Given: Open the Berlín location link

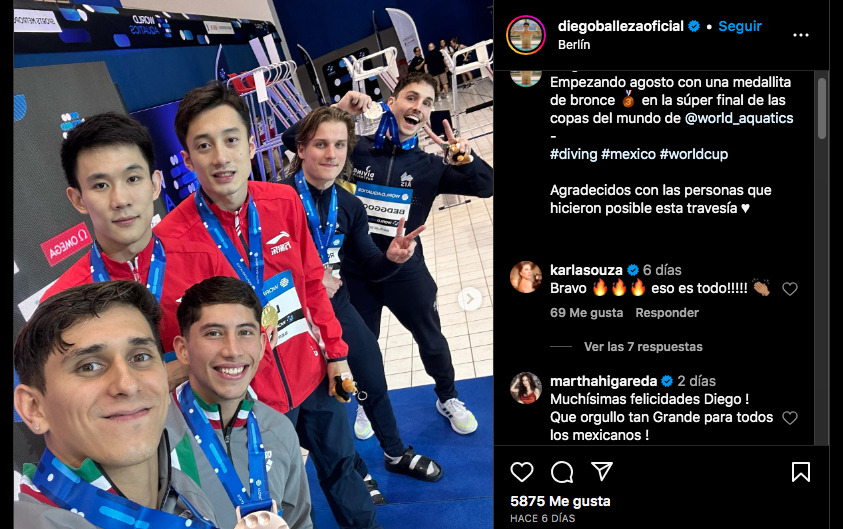Looking at the screenshot, I should tap(574, 45).
